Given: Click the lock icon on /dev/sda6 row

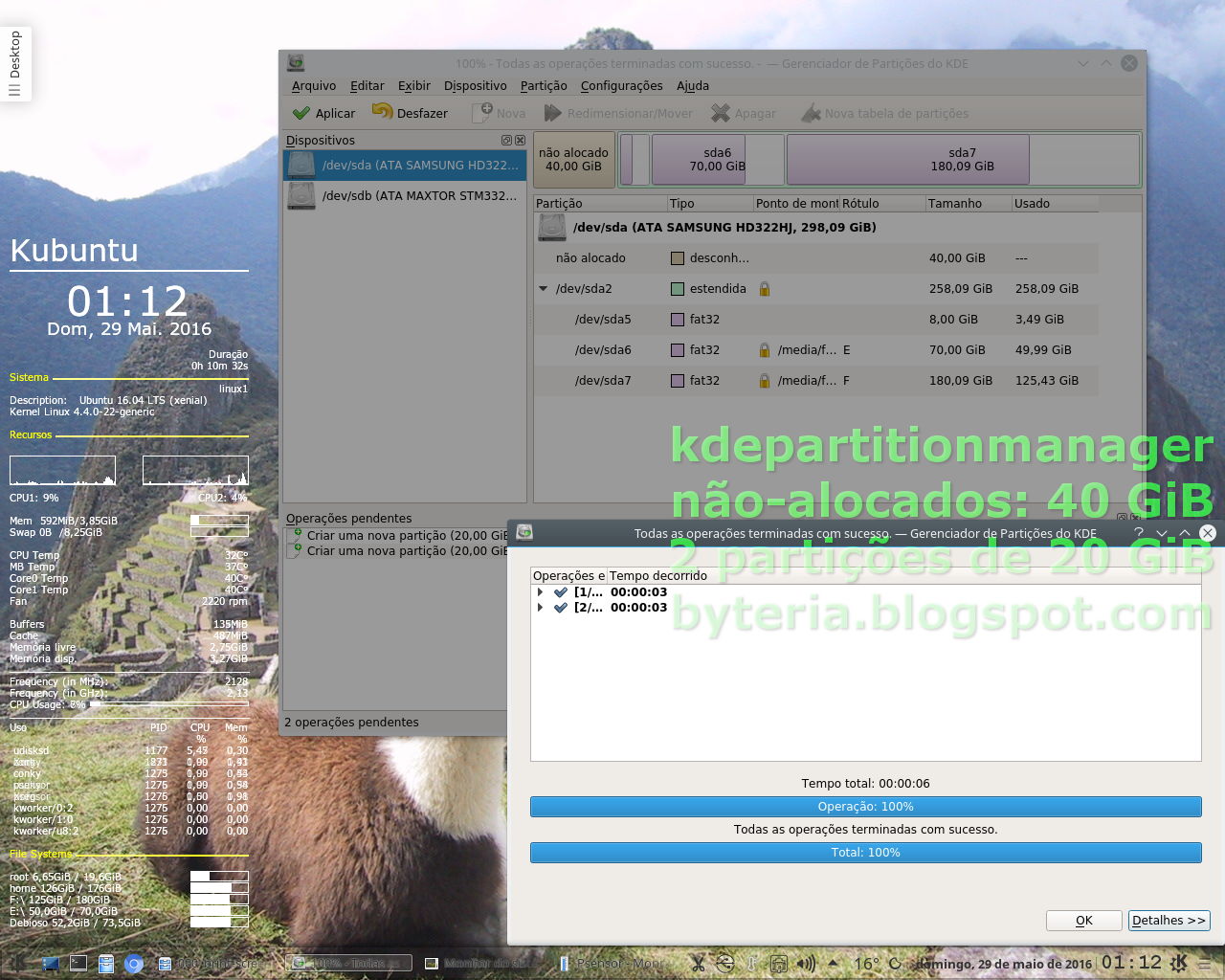Looking at the screenshot, I should (x=765, y=350).
